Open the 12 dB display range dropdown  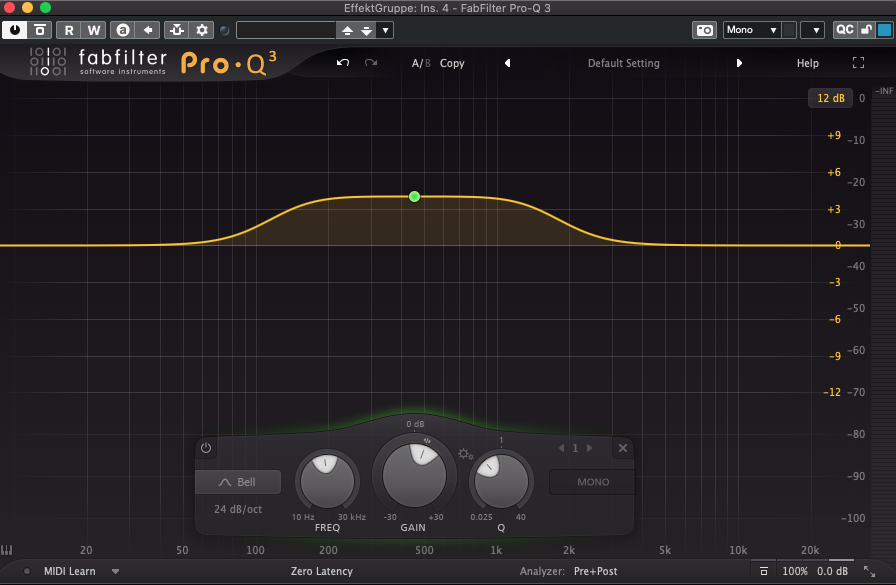[830, 98]
